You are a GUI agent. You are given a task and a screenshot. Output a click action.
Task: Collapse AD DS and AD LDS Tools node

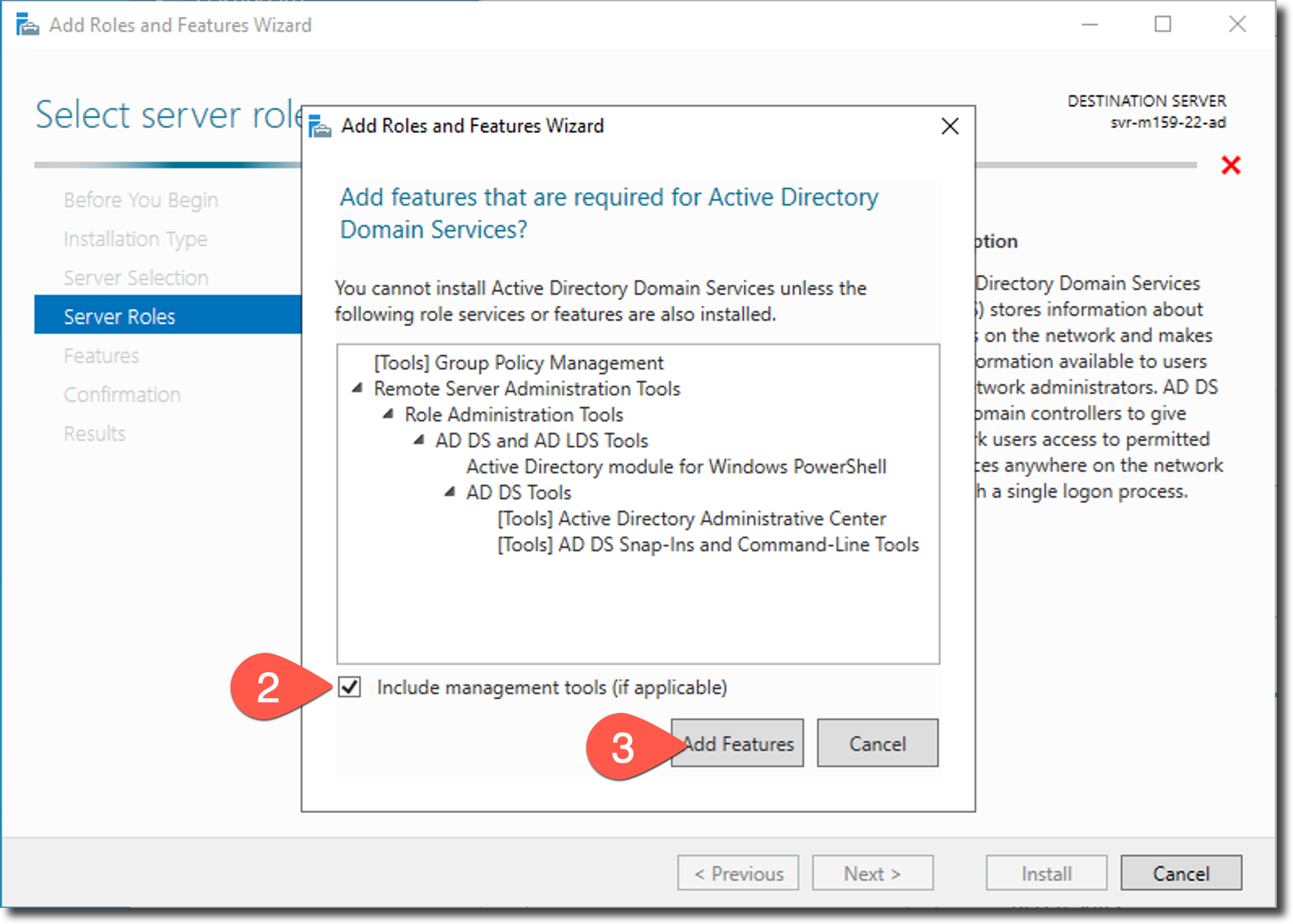tap(419, 440)
